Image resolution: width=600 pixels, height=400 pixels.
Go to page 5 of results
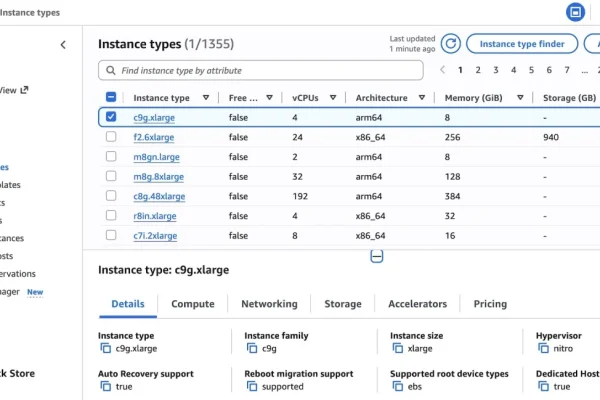coord(531,70)
